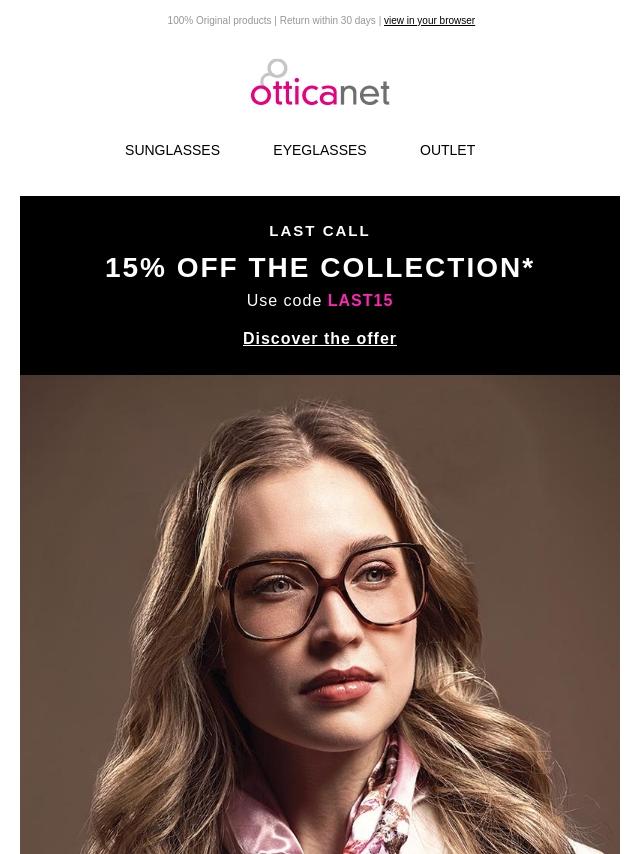
Task: Click the gray 'net' part of the logo
Action: pos(364,93)
